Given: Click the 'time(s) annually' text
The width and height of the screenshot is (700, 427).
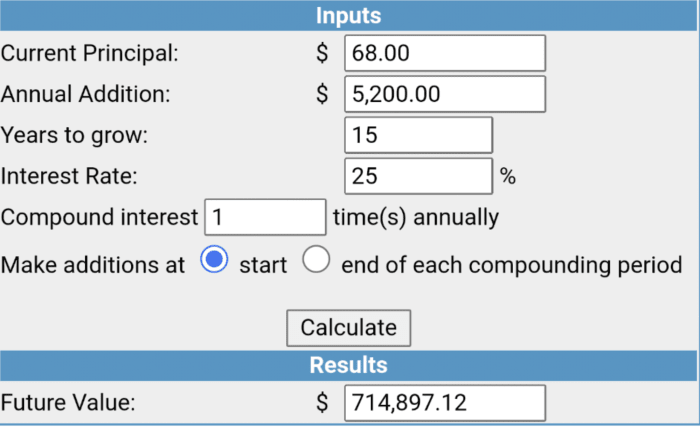Looking at the screenshot, I should [x=414, y=217].
